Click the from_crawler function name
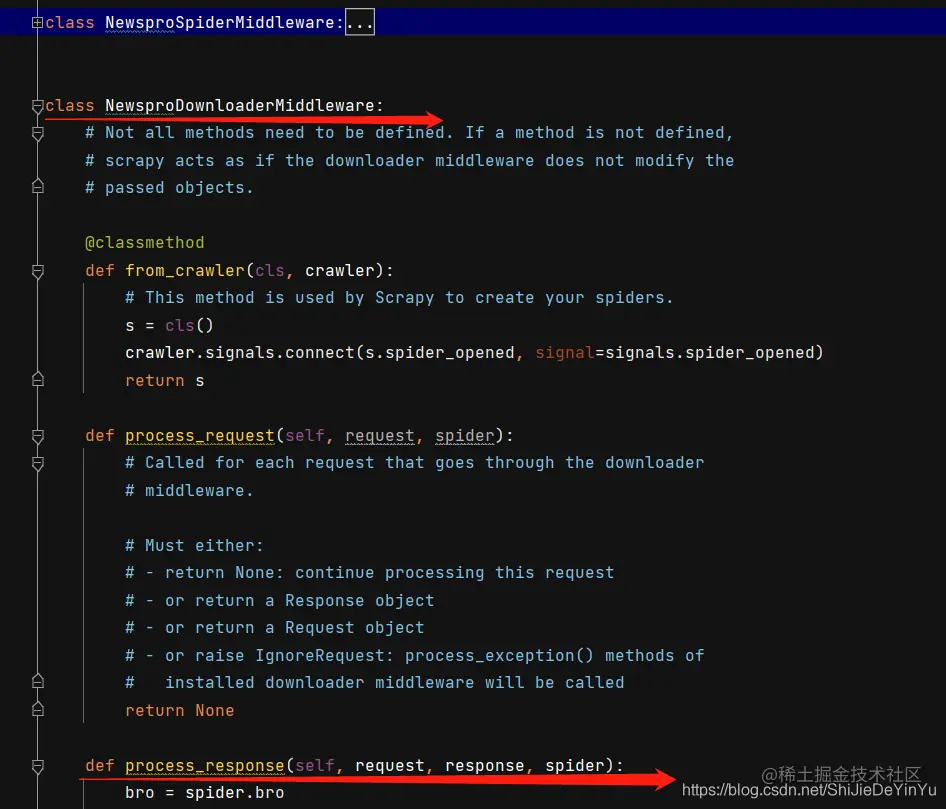 [x=185, y=270]
